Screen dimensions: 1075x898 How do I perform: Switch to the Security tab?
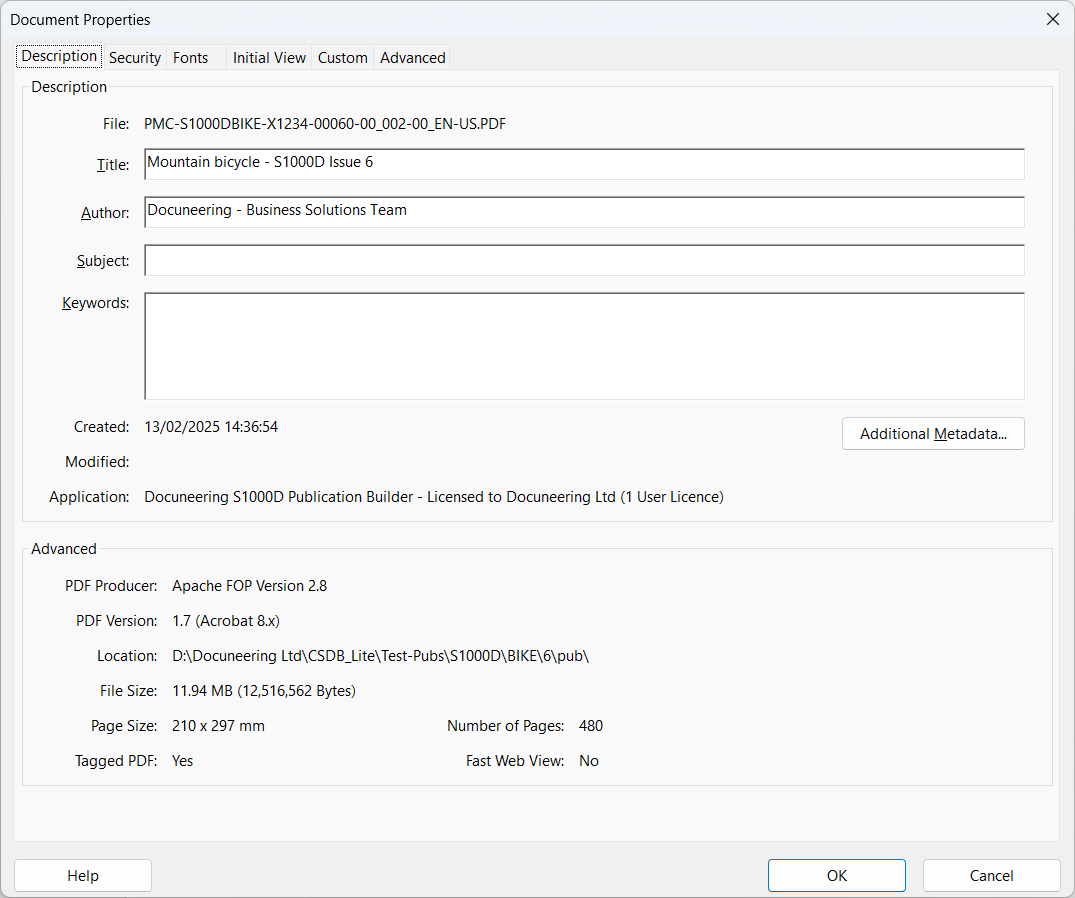click(134, 58)
